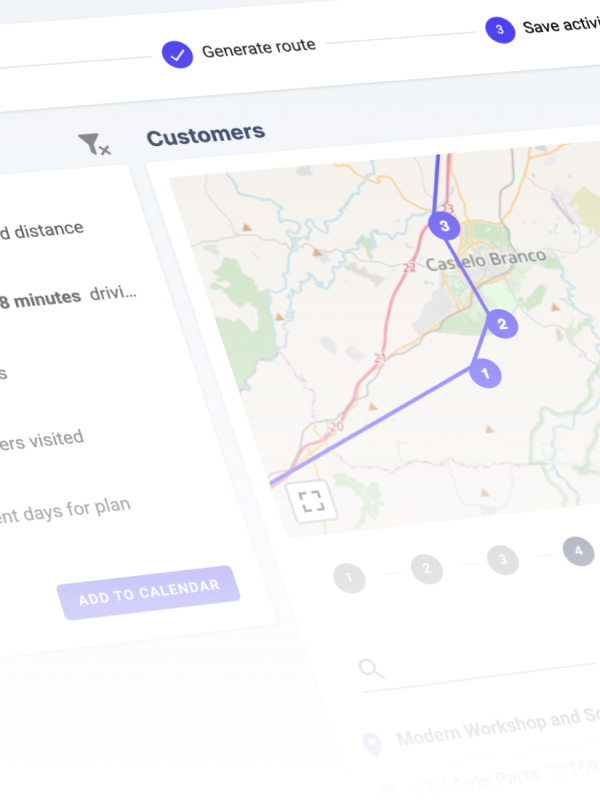Click map route marker 1

coord(485,374)
